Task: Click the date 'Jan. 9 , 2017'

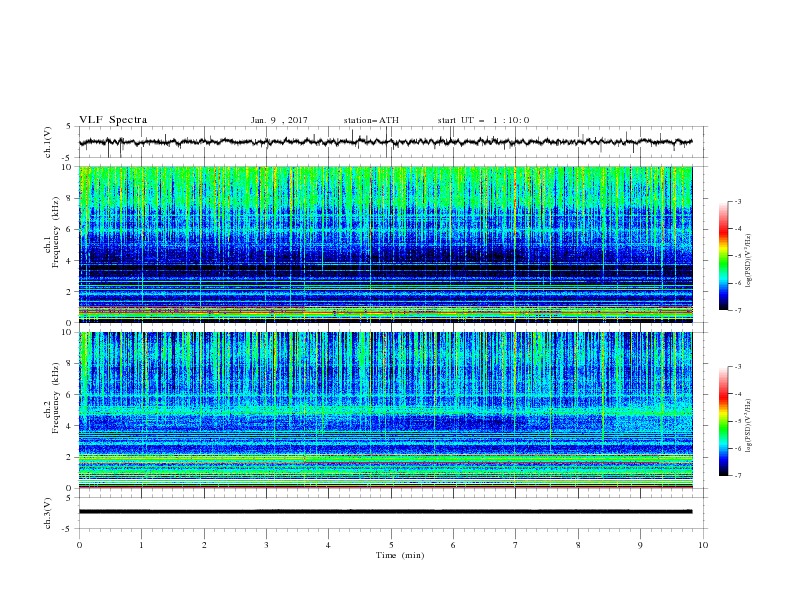Action: [x=279, y=120]
